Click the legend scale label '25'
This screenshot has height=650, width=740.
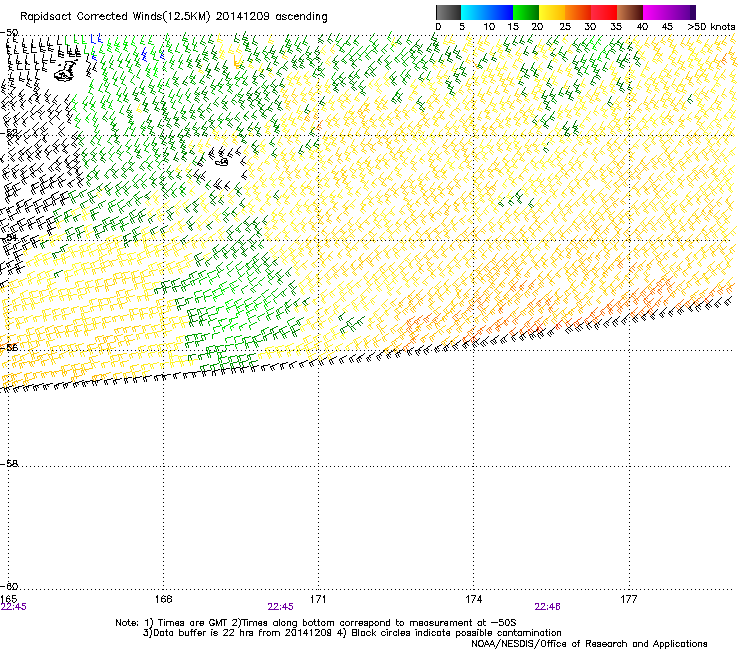[565, 27]
